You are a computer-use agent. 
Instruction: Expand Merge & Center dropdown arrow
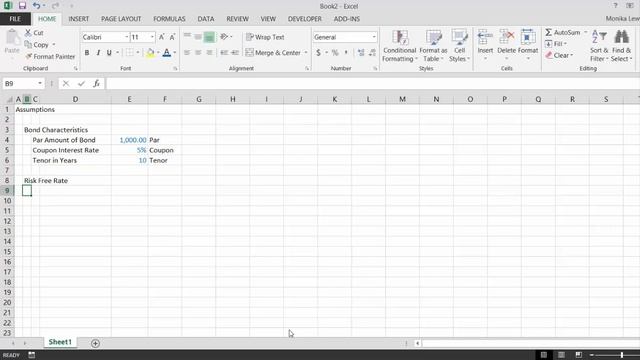coord(306,53)
